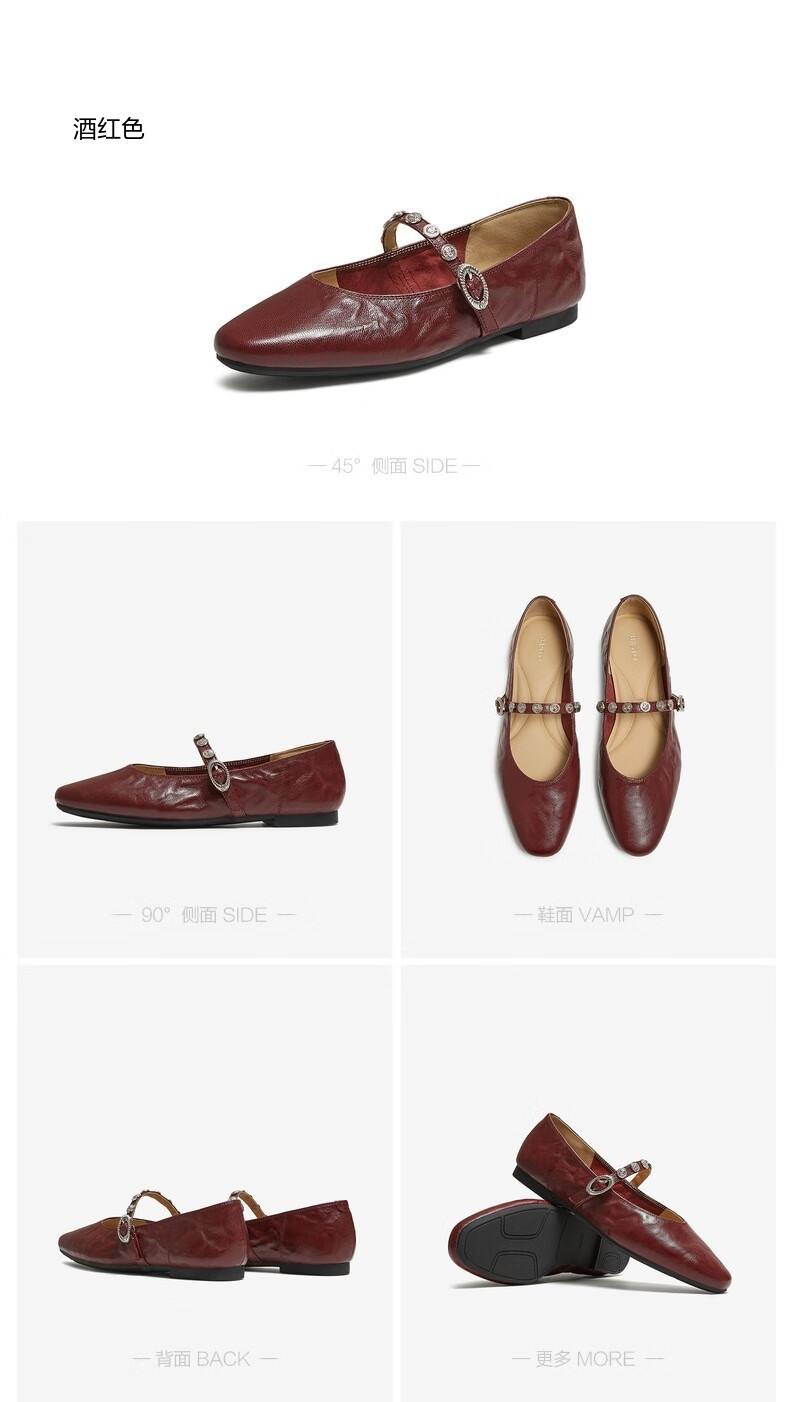Open the MORE view showing the shoe sole
790x1402 pixels.
pyautogui.click(x=590, y=1203)
